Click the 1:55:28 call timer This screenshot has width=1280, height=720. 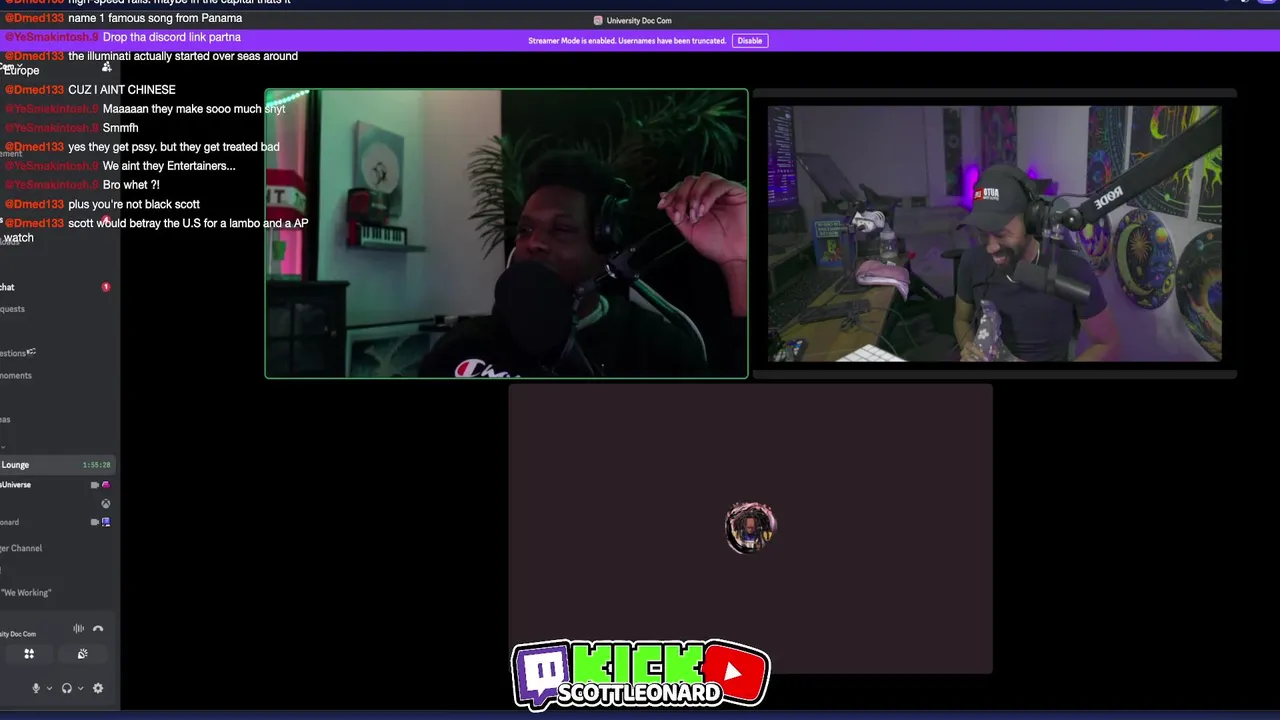[96, 465]
